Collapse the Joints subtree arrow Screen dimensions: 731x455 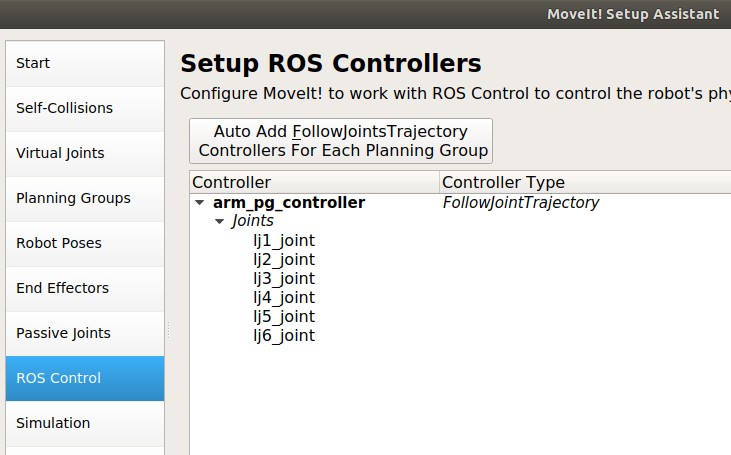(x=220, y=221)
